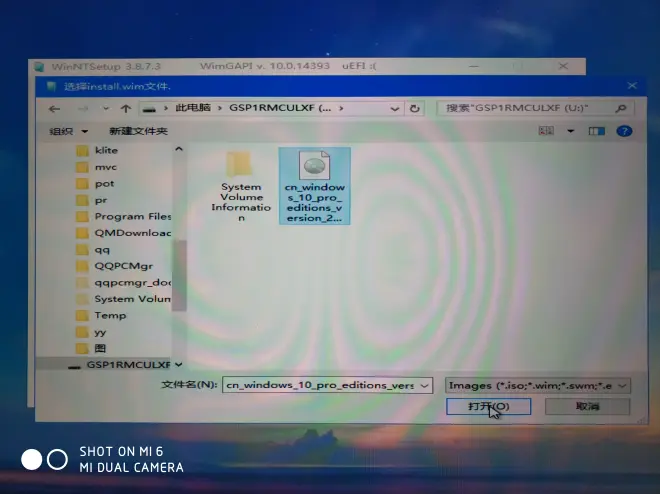The image size is (660, 494).
Task: Open the filename combo box dropdown arrow
Action: (x=425, y=385)
